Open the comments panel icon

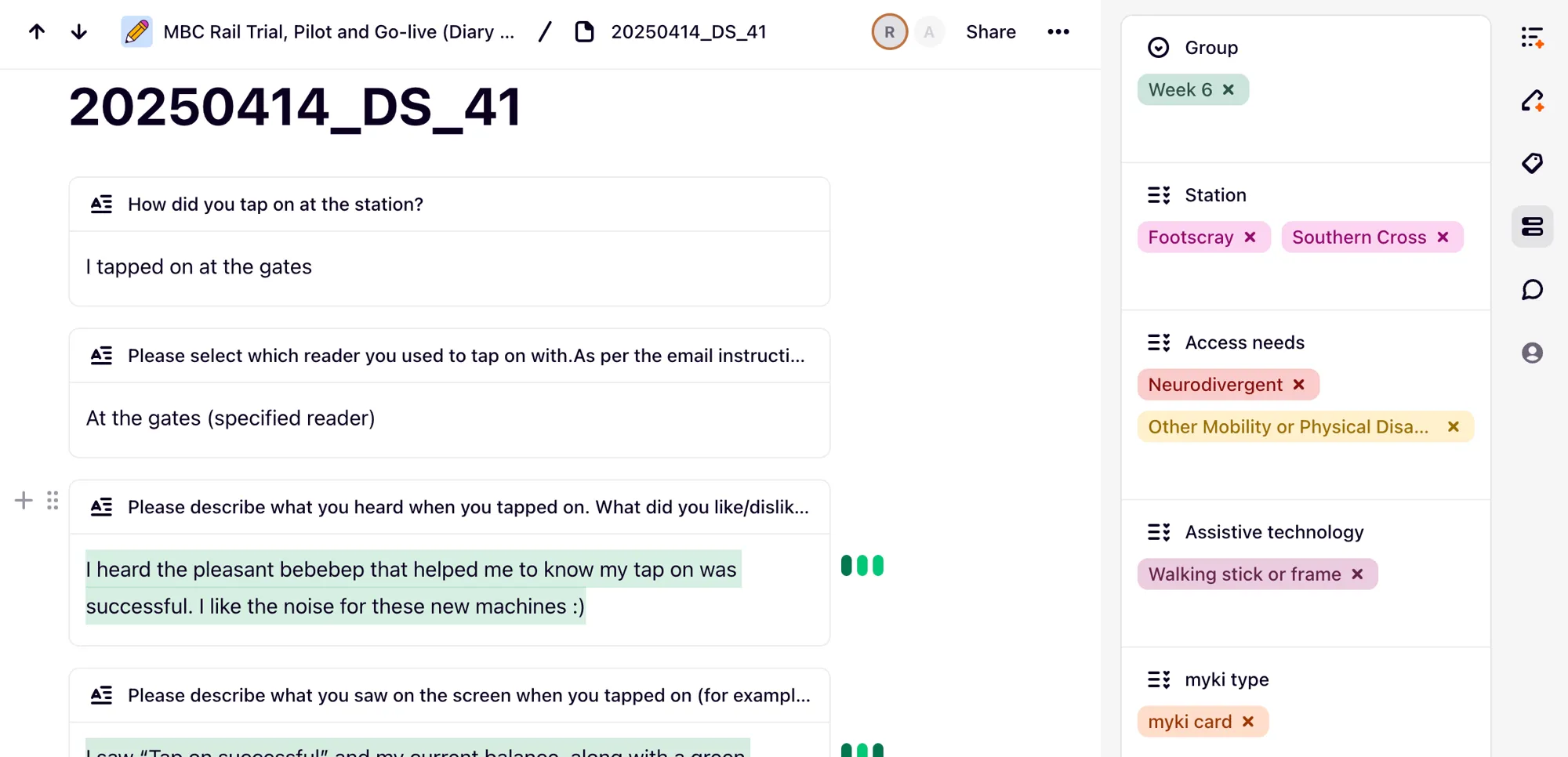tap(1533, 290)
